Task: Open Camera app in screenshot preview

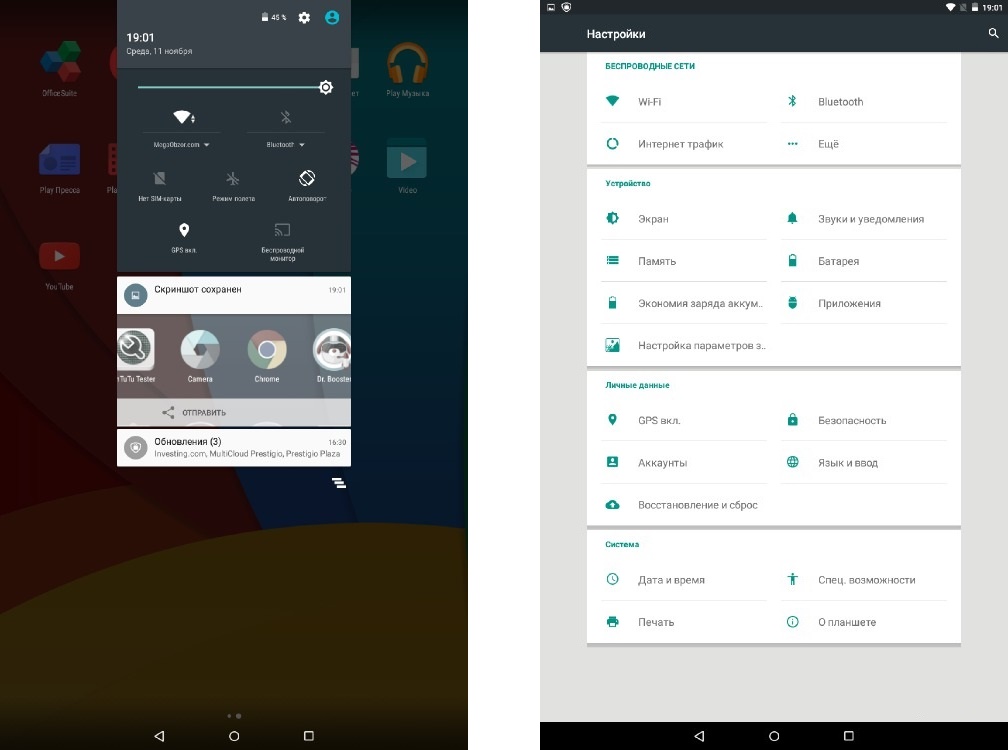Action: click(200, 355)
